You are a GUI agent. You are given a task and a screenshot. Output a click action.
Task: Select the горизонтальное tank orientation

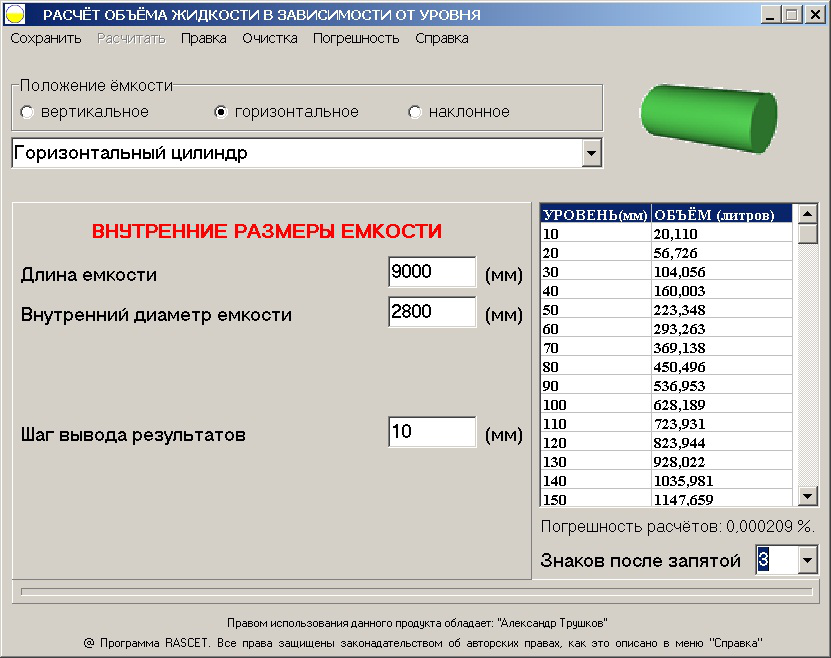(x=219, y=112)
